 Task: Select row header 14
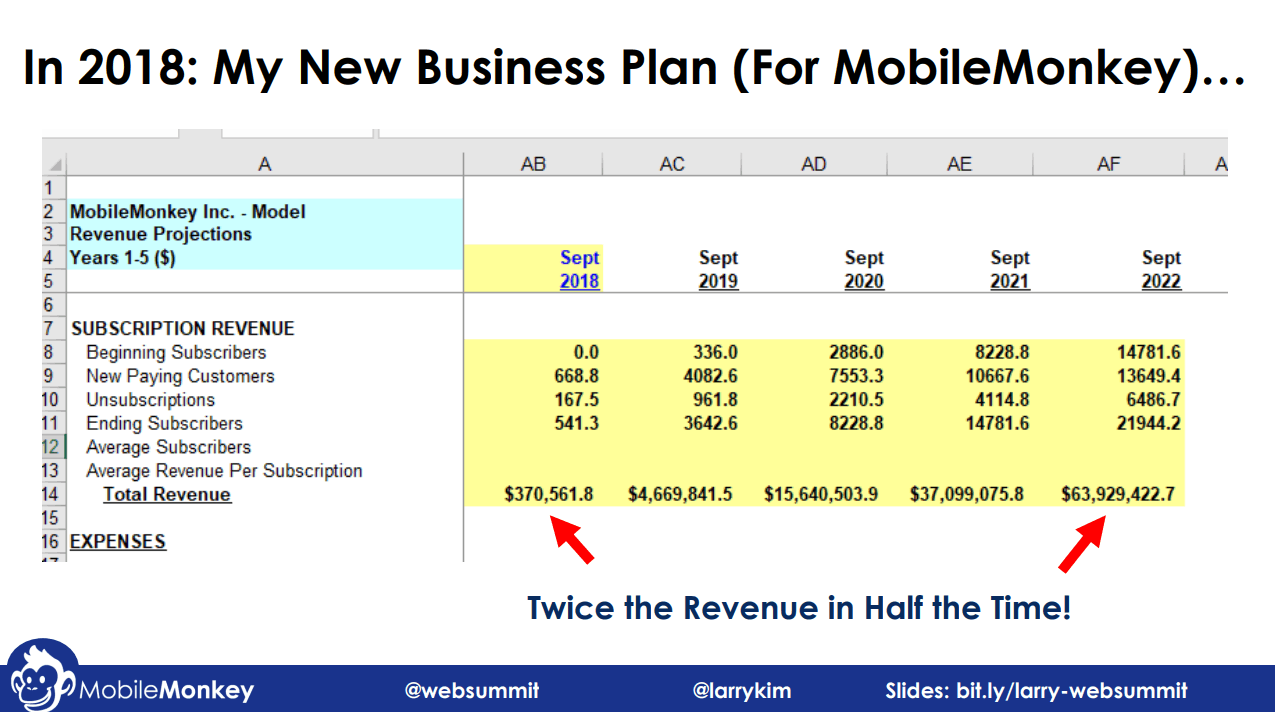[x=54, y=494]
